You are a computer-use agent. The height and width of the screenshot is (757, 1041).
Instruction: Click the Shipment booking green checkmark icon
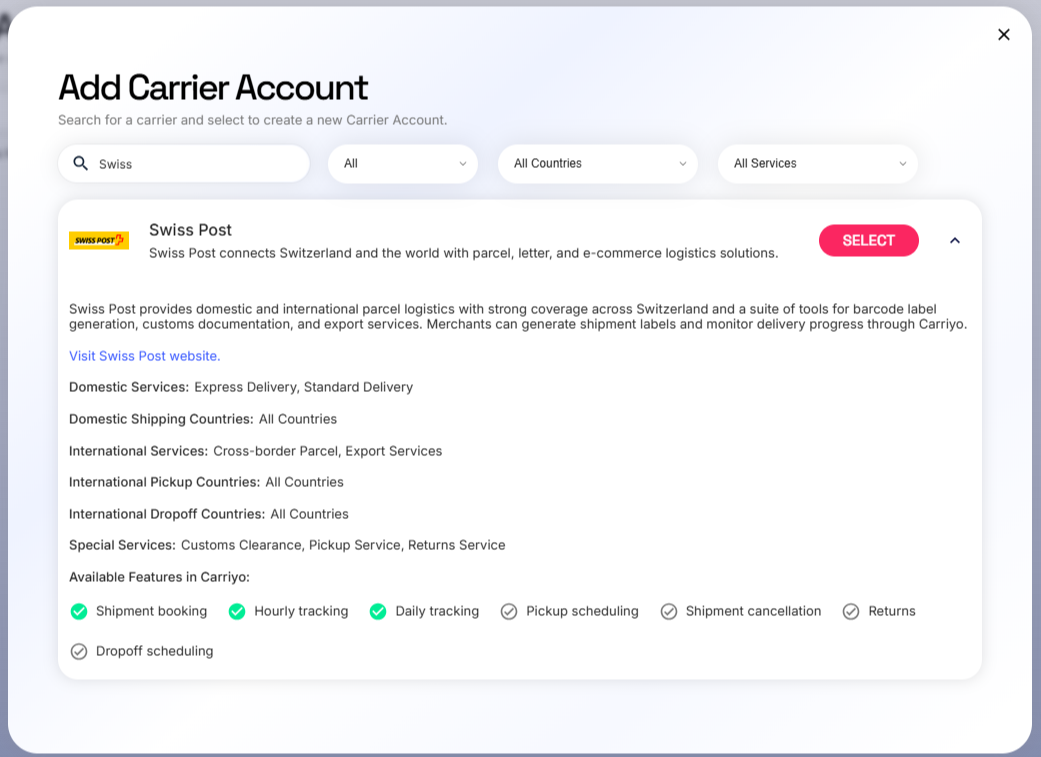pos(79,611)
